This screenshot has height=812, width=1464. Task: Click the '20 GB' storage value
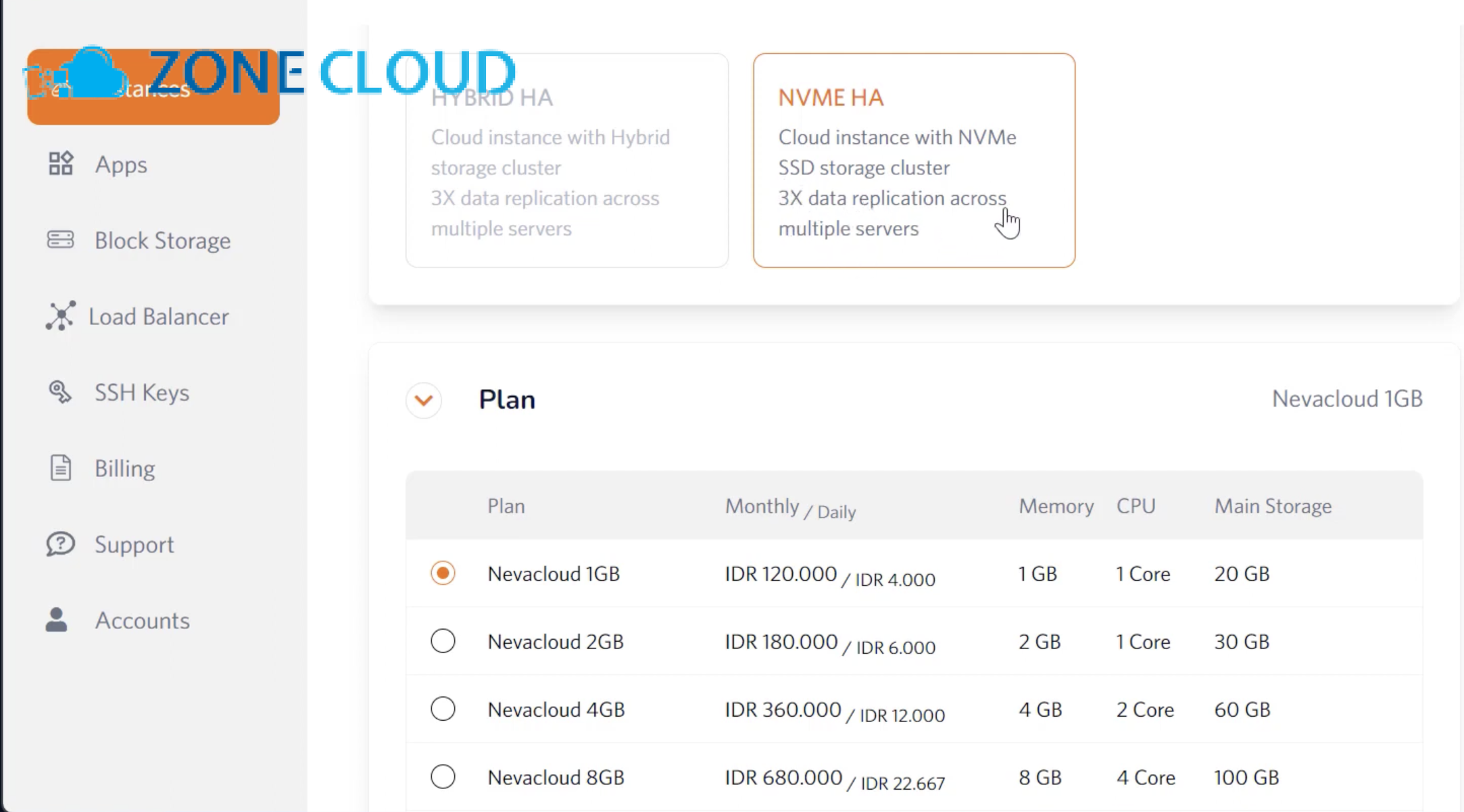1242,574
